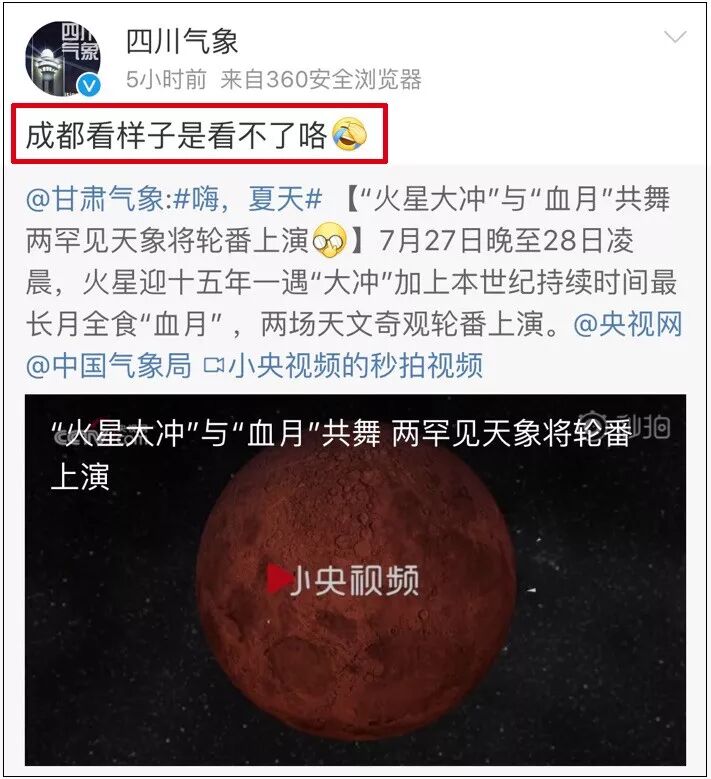Open the 四川气象 account name
Image resolution: width=711 pixels, height=779 pixels.
182,41
